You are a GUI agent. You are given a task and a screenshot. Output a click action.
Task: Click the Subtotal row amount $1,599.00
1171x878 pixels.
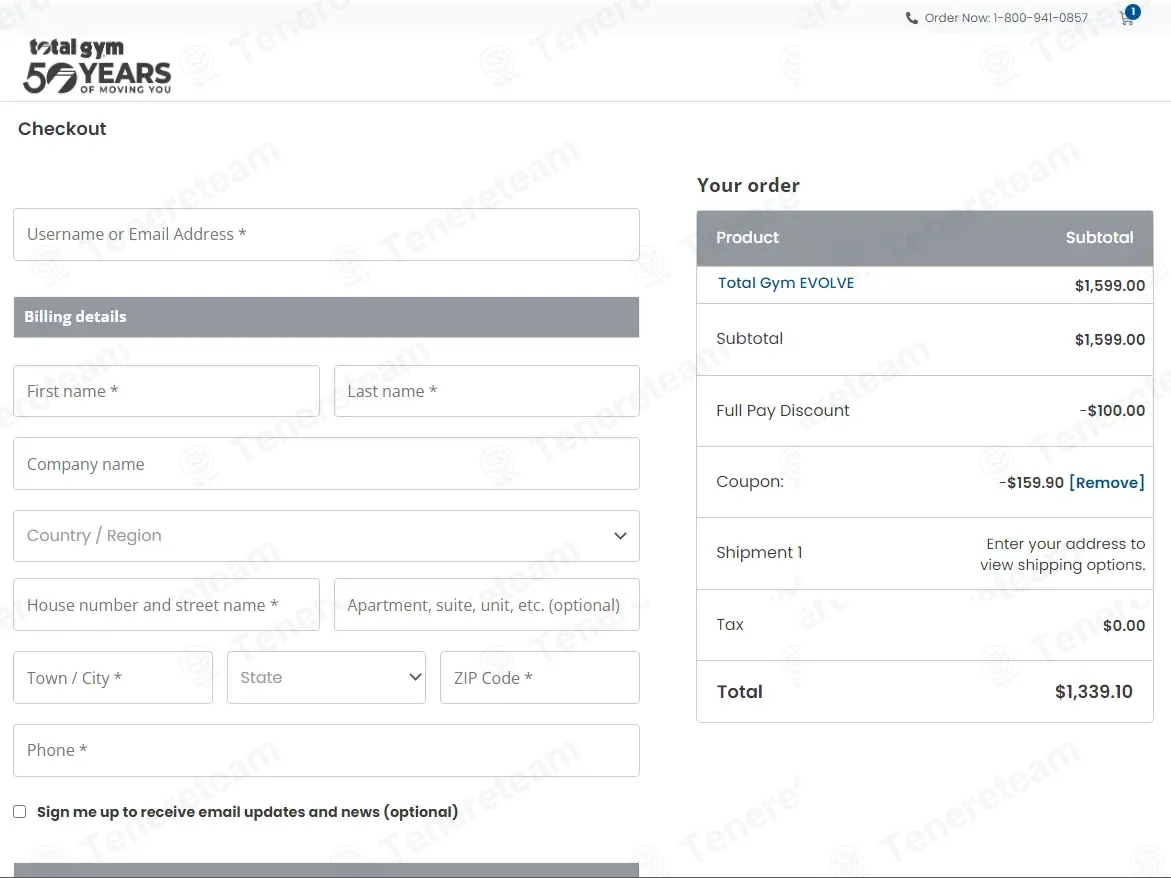coord(1110,340)
